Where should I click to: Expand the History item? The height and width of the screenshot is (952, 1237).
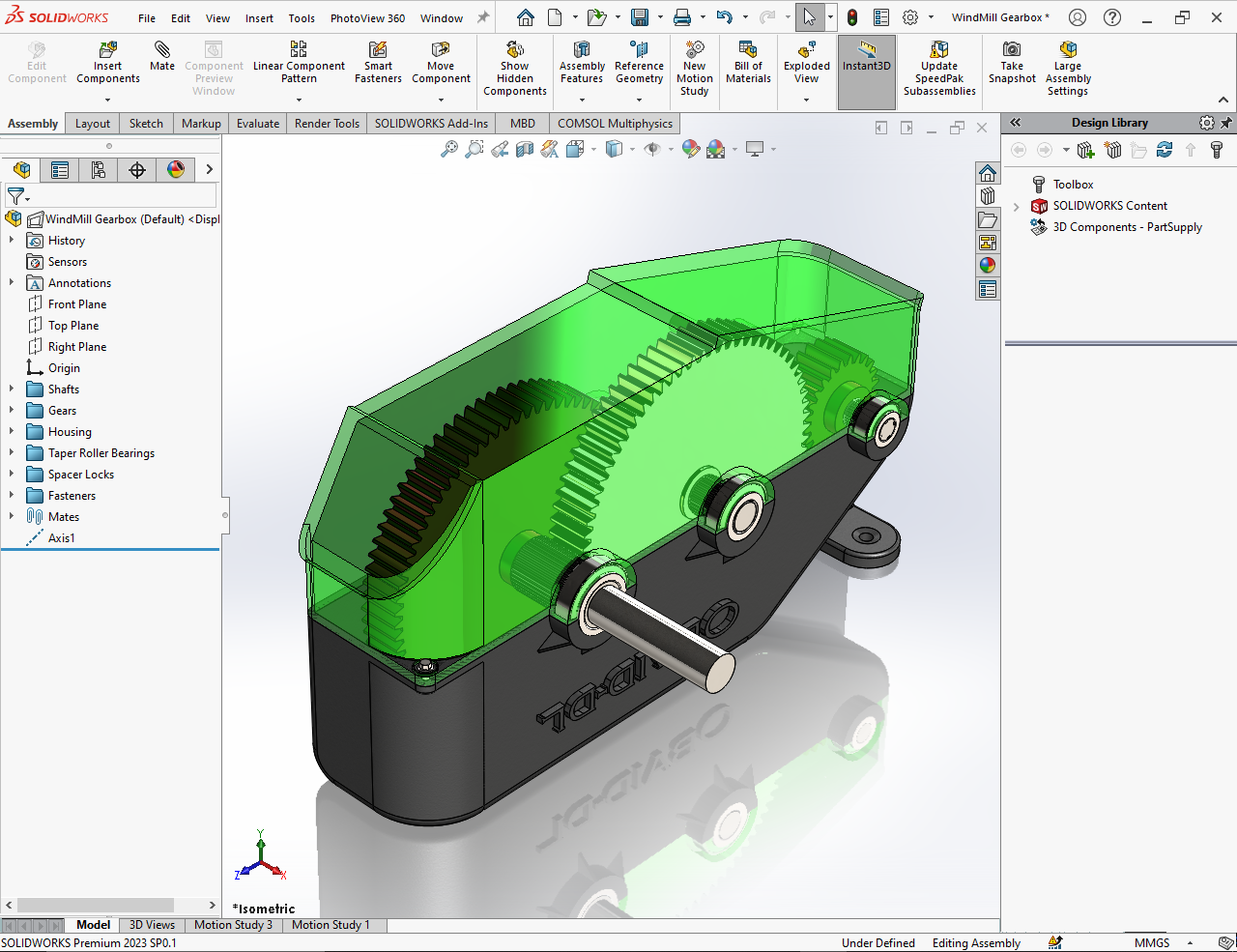(12, 241)
